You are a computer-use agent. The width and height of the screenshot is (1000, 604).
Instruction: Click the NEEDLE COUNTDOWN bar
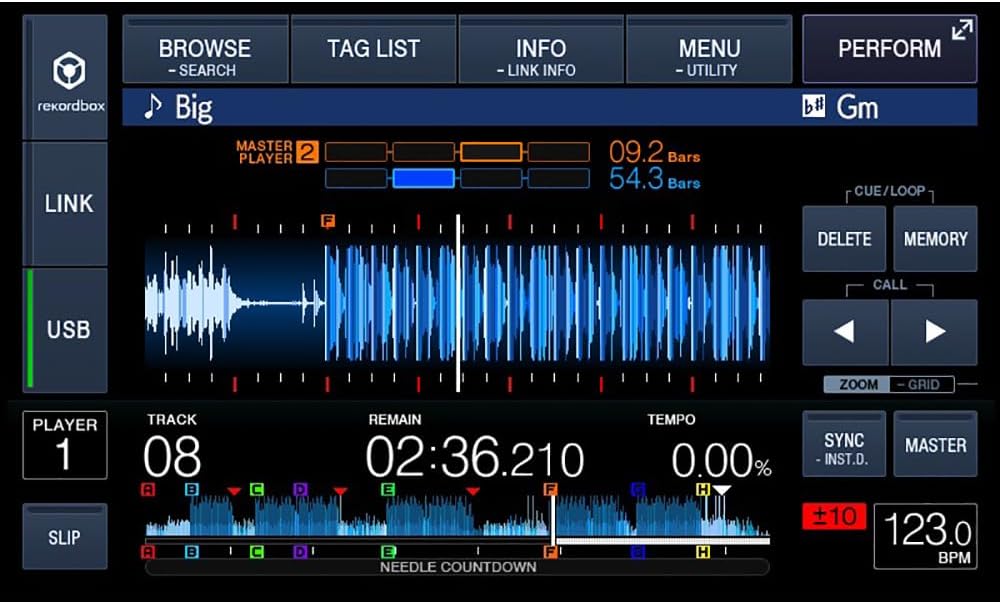pyautogui.click(x=457, y=567)
